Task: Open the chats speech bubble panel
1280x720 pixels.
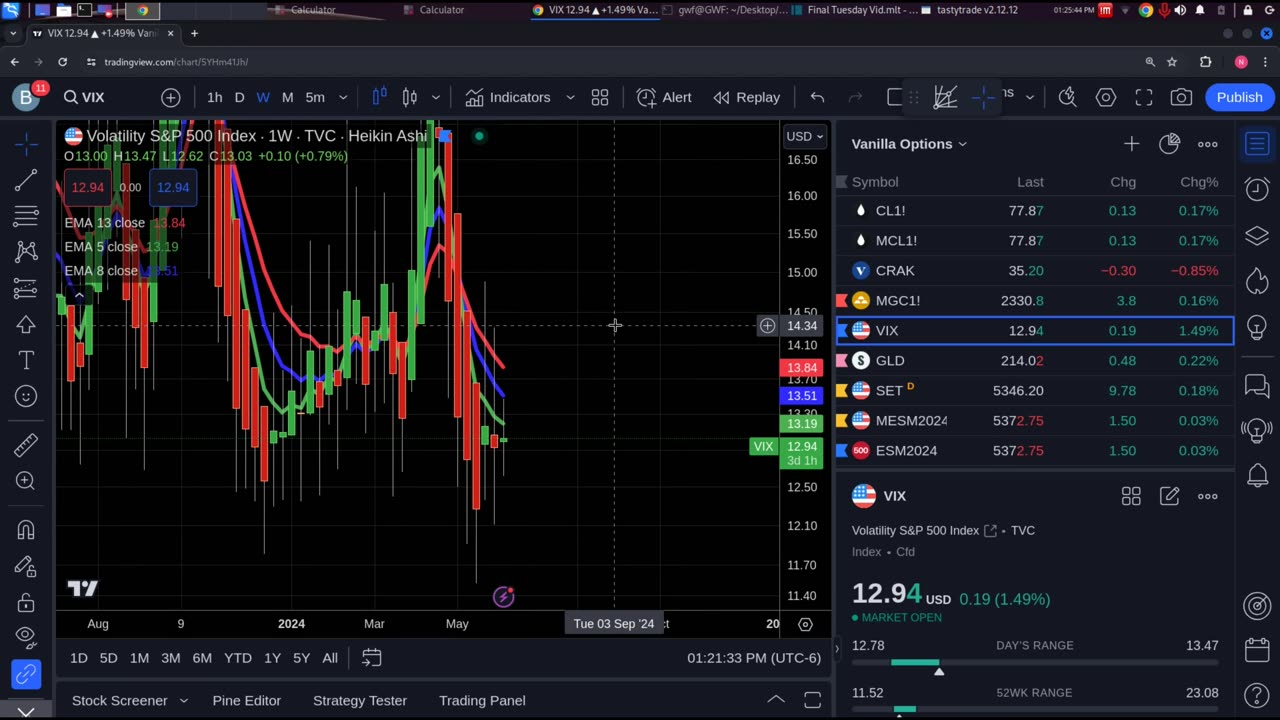Action: click(1257, 385)
